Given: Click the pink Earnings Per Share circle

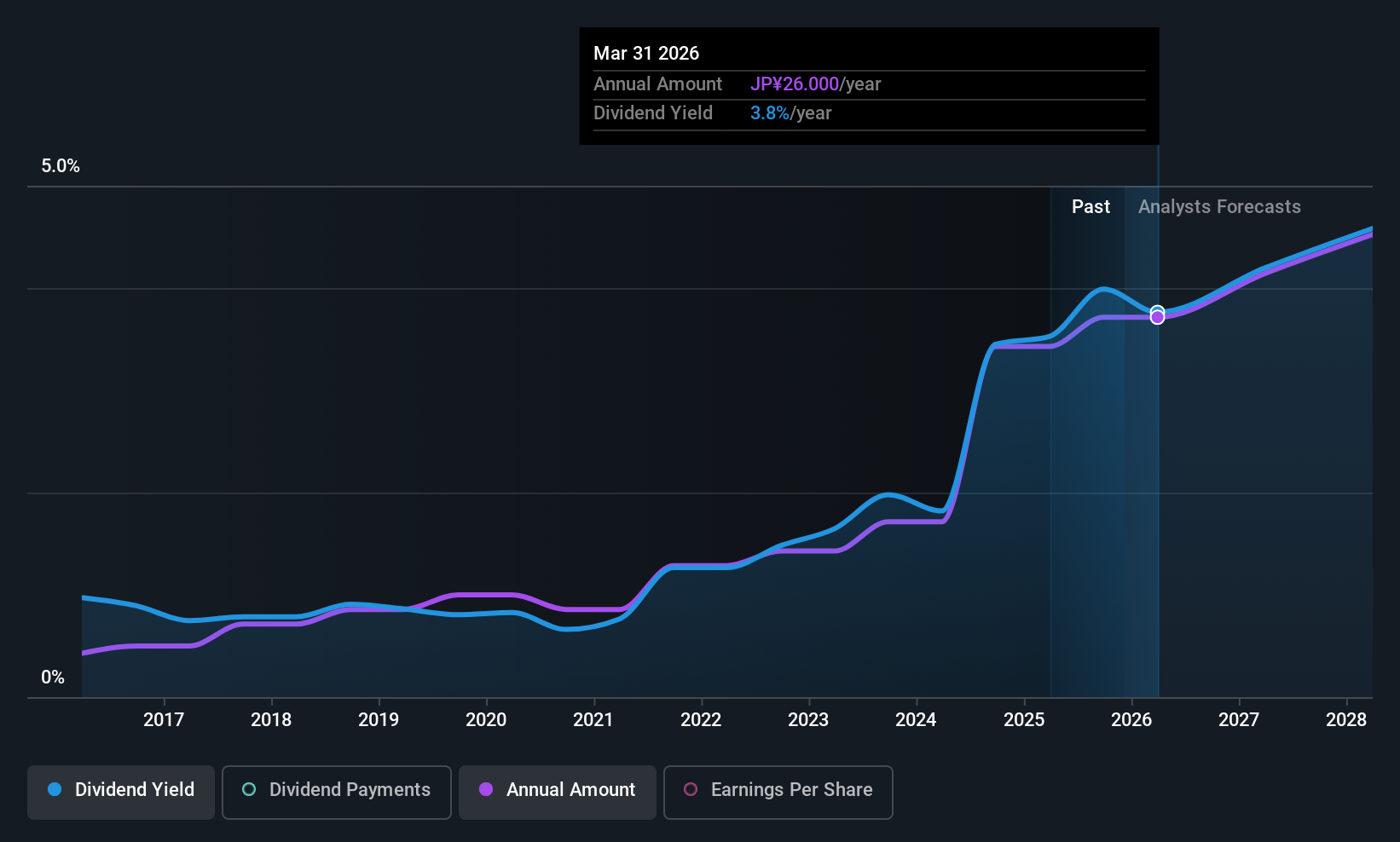Looking at the screenshot, I should 691,790.
